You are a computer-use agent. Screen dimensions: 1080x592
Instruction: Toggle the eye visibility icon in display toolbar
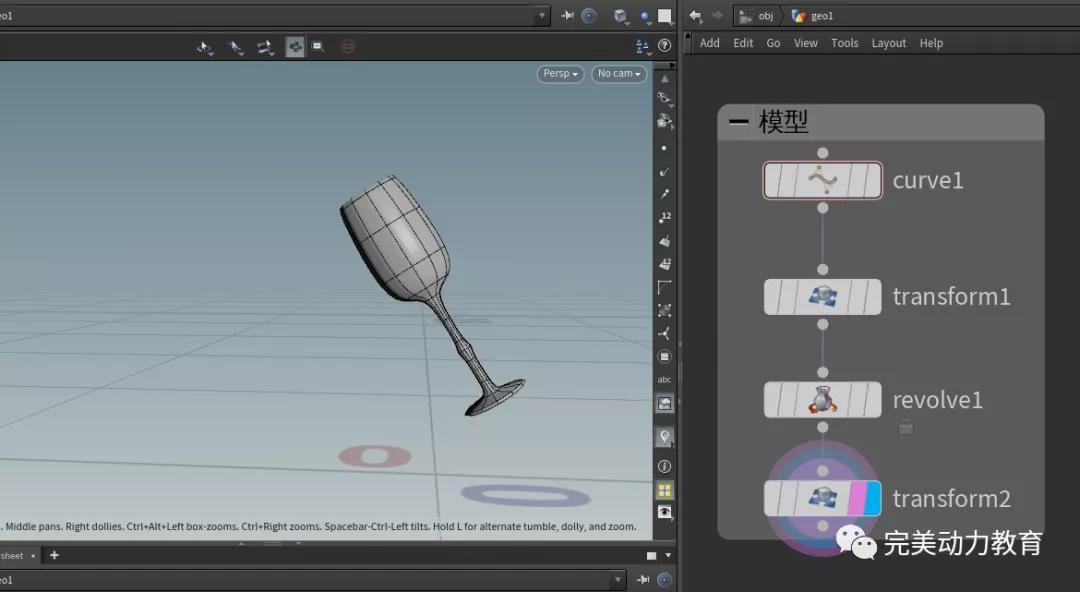[x=664, y=513]
